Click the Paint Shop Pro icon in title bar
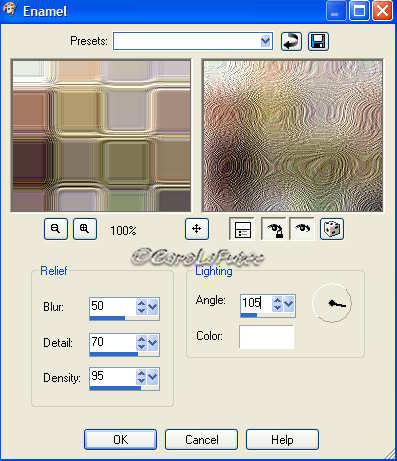The image size is (397, 461). tap(9, 9)
